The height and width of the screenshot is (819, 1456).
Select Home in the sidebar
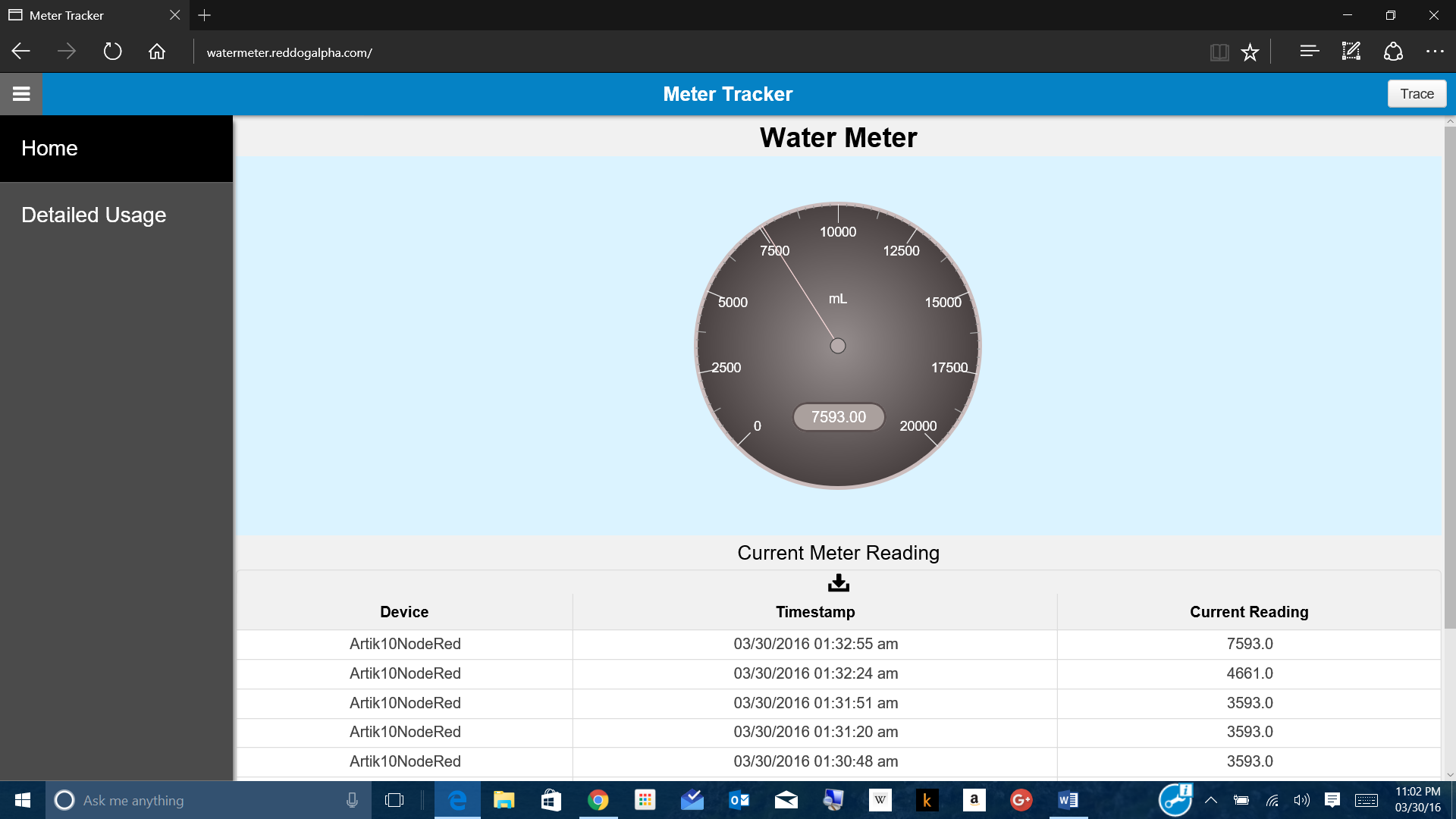tap(50, 149)
